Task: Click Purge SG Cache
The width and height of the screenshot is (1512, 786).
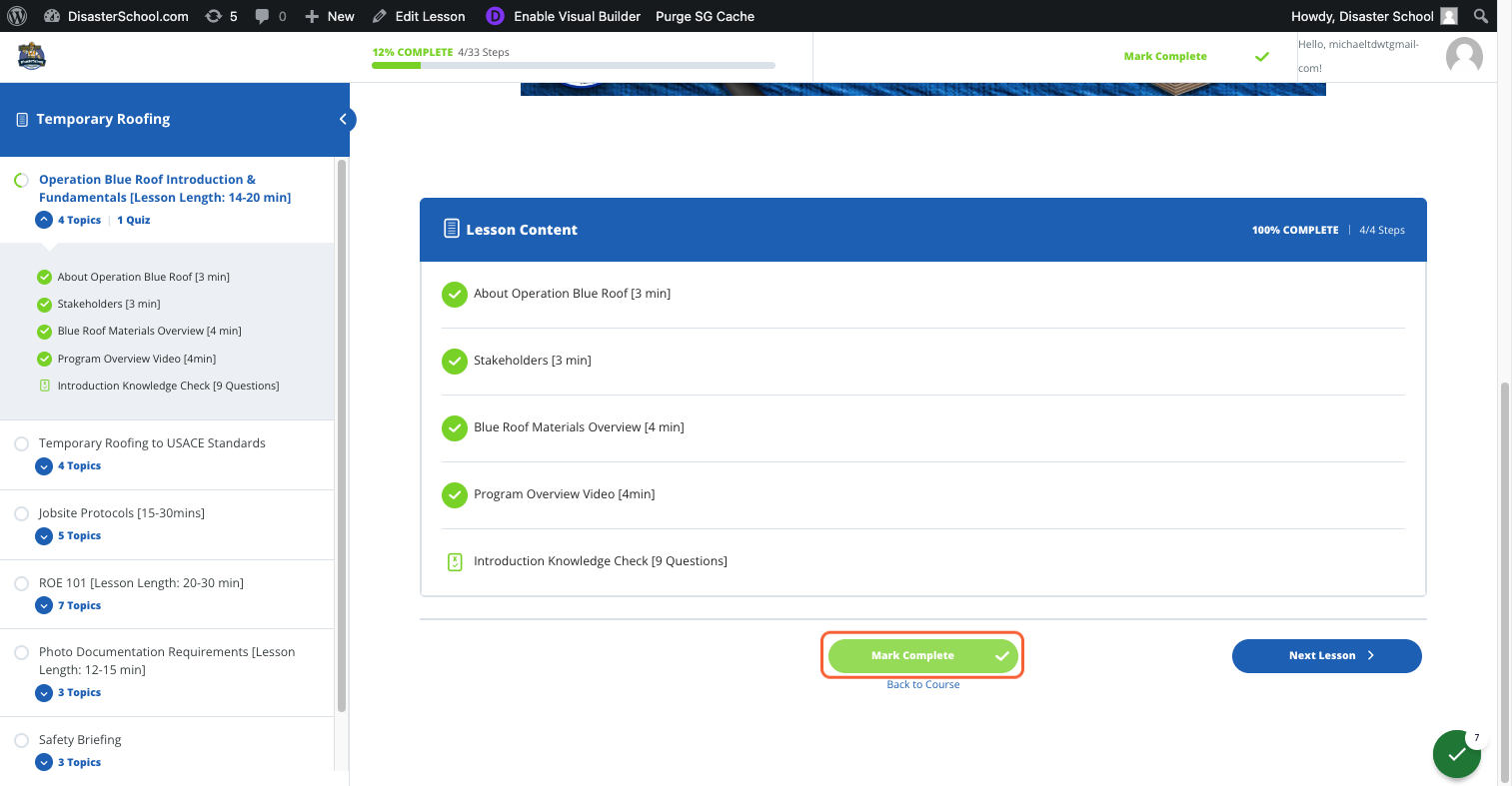Action: coord(705,16)
